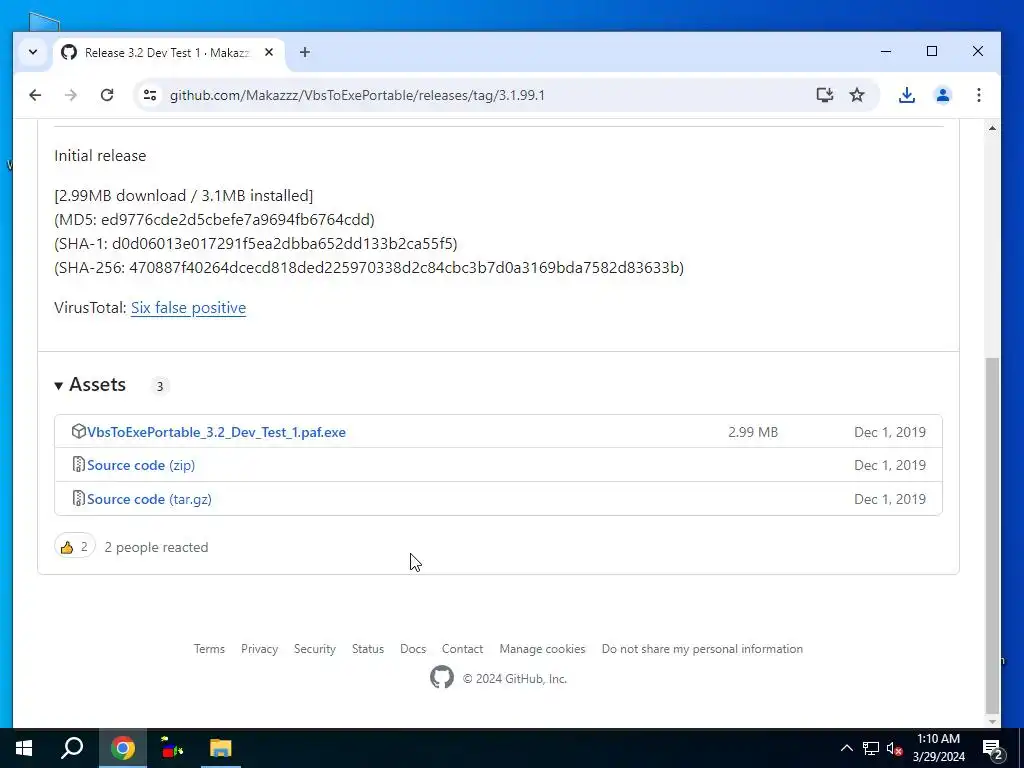Viewport: 1024px width, 768px height.
Task: Click the scrollbar up arrow
Action: (992, 128)
